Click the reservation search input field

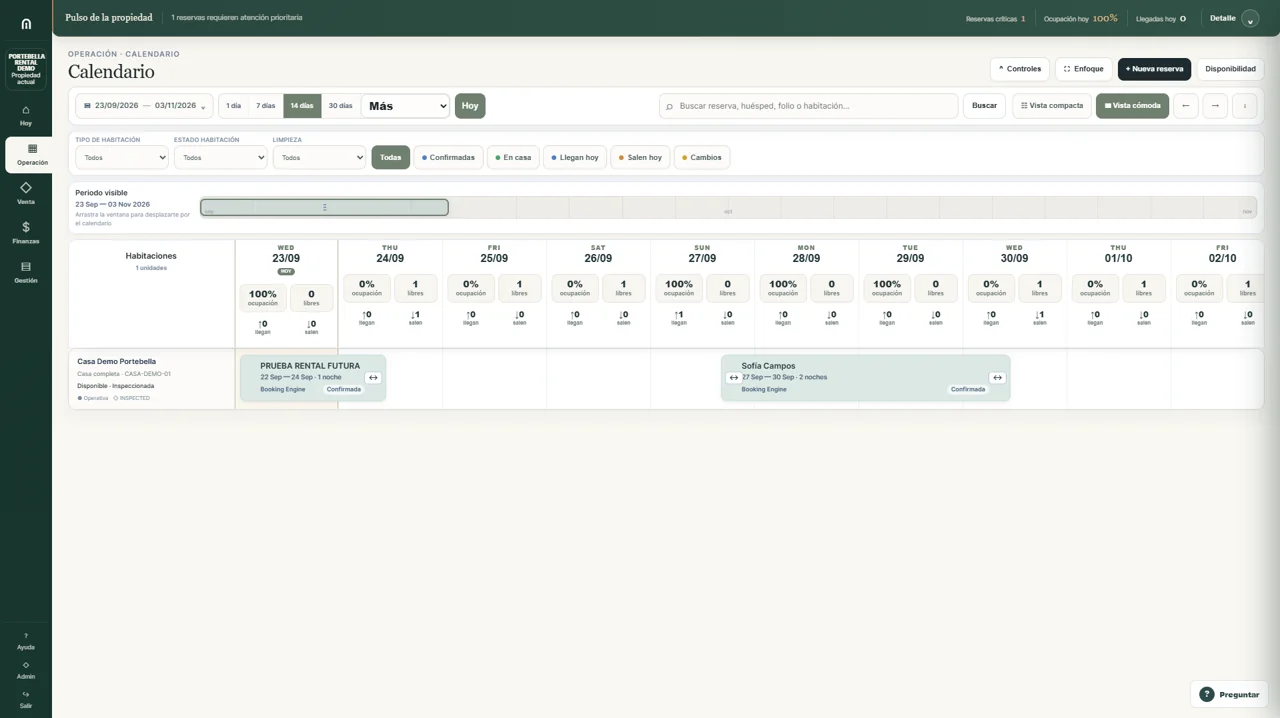pos(808,106)
